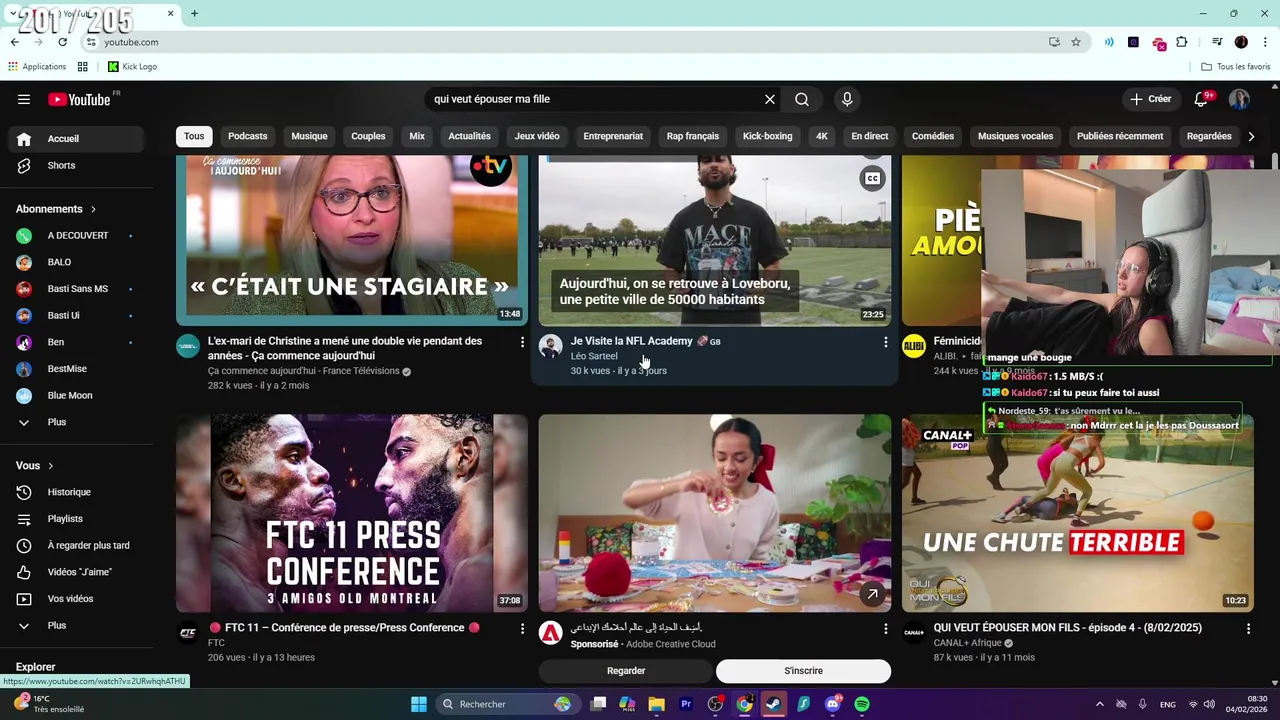Viewport: 1280px width, 720px height.
Task: Open Vidéos "J'aime" list
Action: coord(78,572)
